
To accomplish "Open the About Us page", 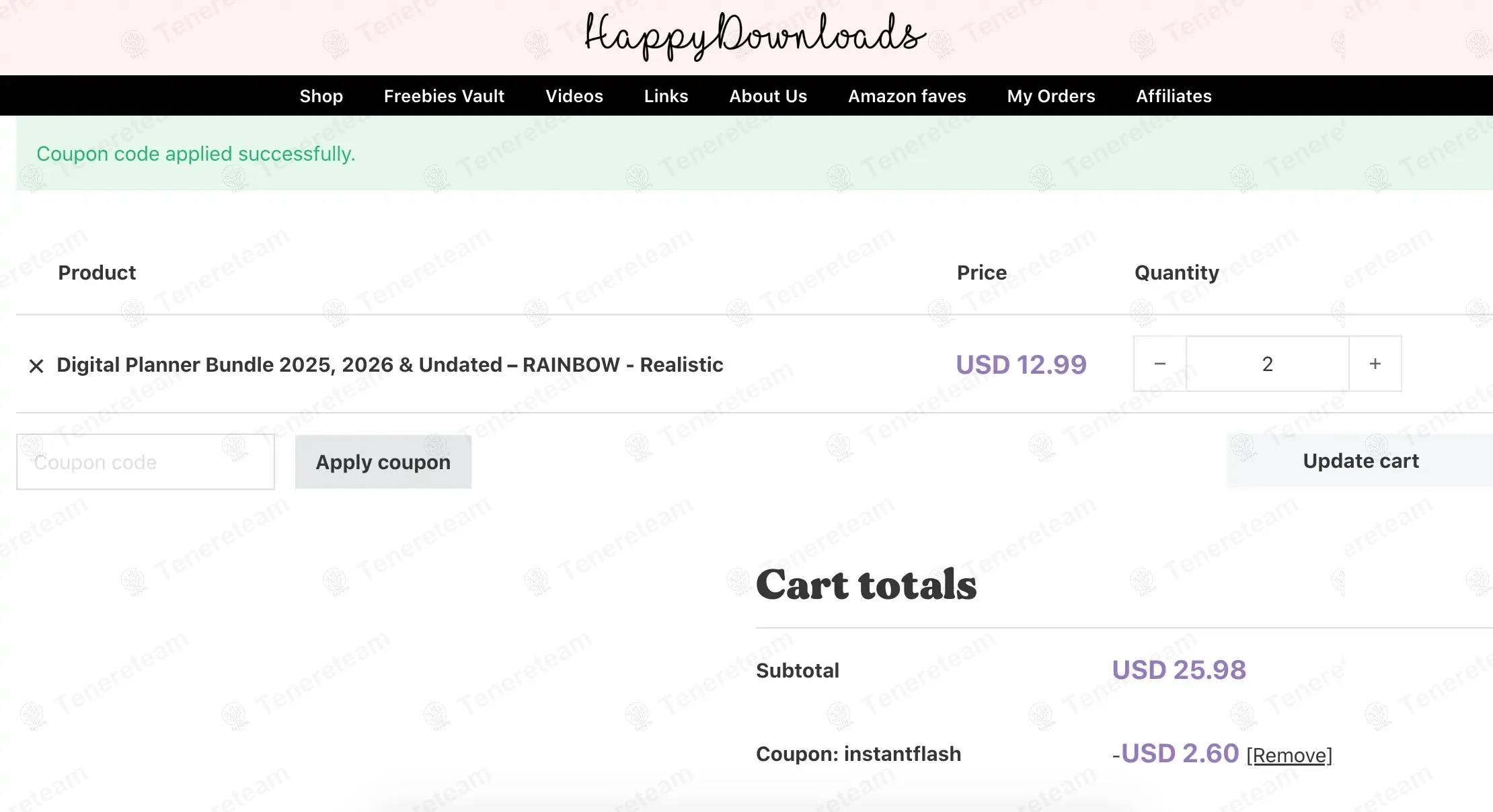I will (768, 96).
